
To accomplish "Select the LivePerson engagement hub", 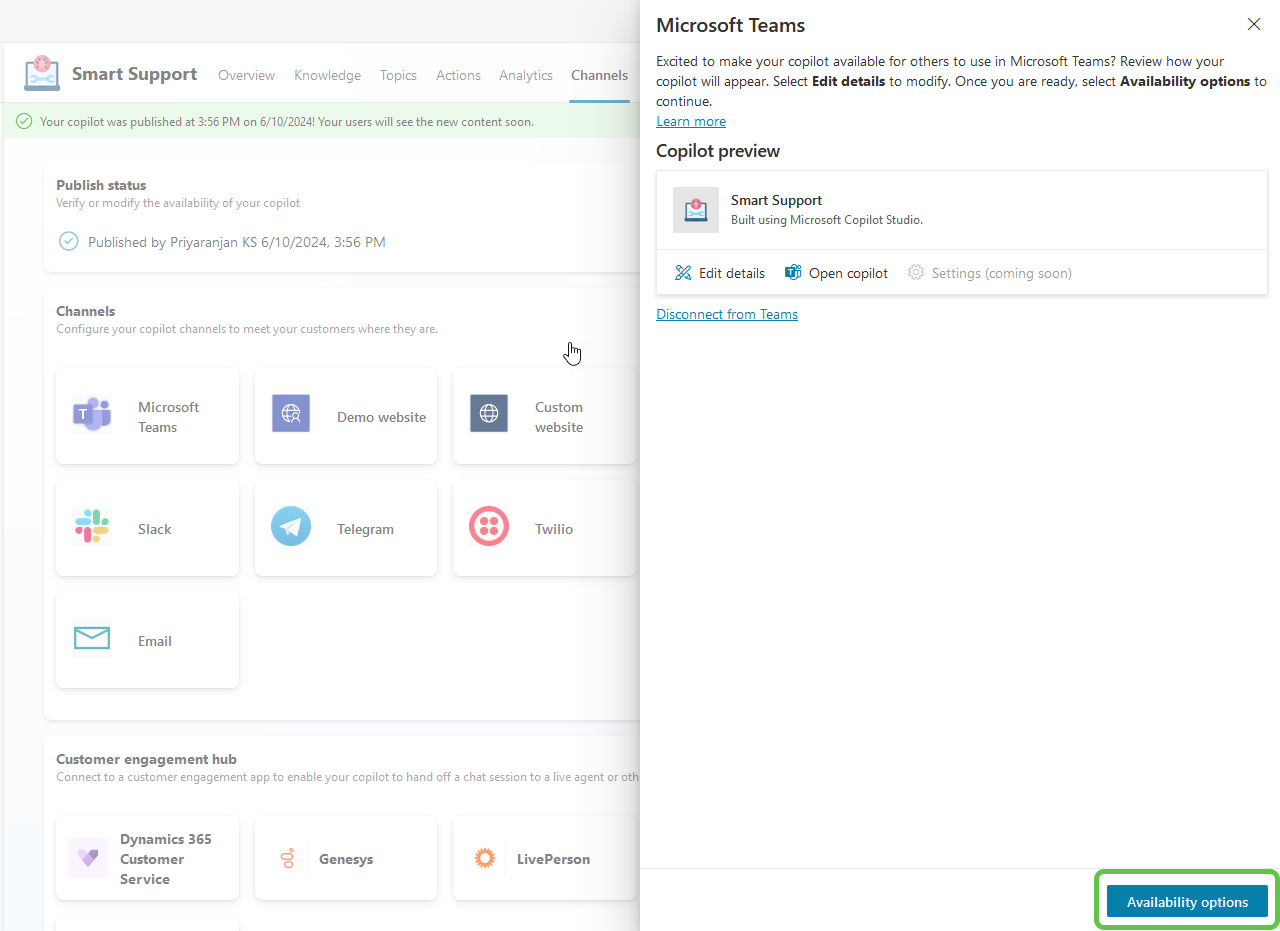I will tap(543, 857).
